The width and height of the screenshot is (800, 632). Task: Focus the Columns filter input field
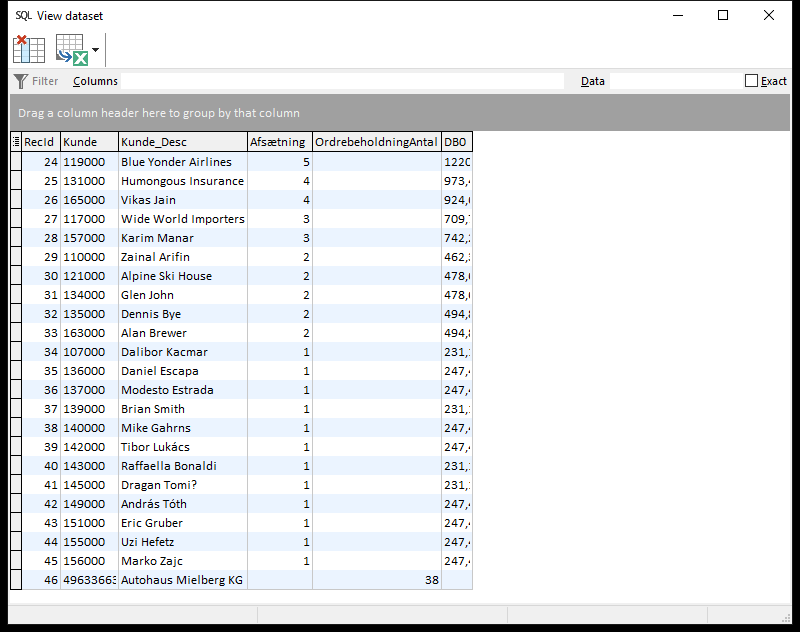coord(342,81)
